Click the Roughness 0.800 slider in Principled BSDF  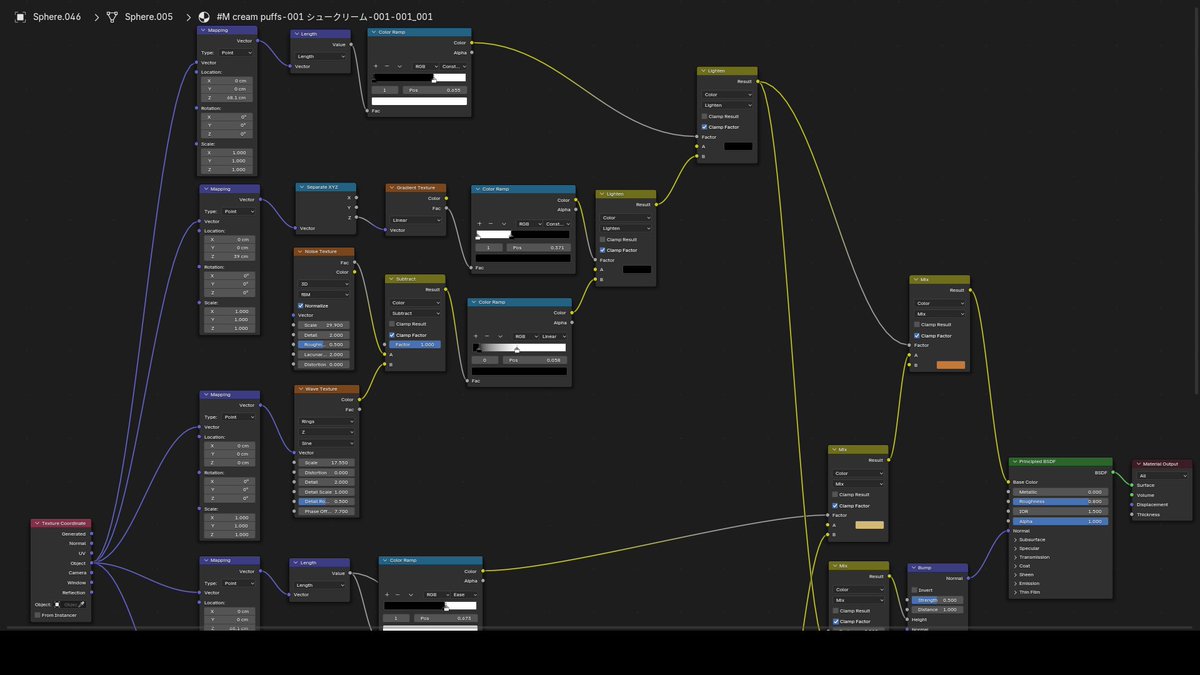1061,502
